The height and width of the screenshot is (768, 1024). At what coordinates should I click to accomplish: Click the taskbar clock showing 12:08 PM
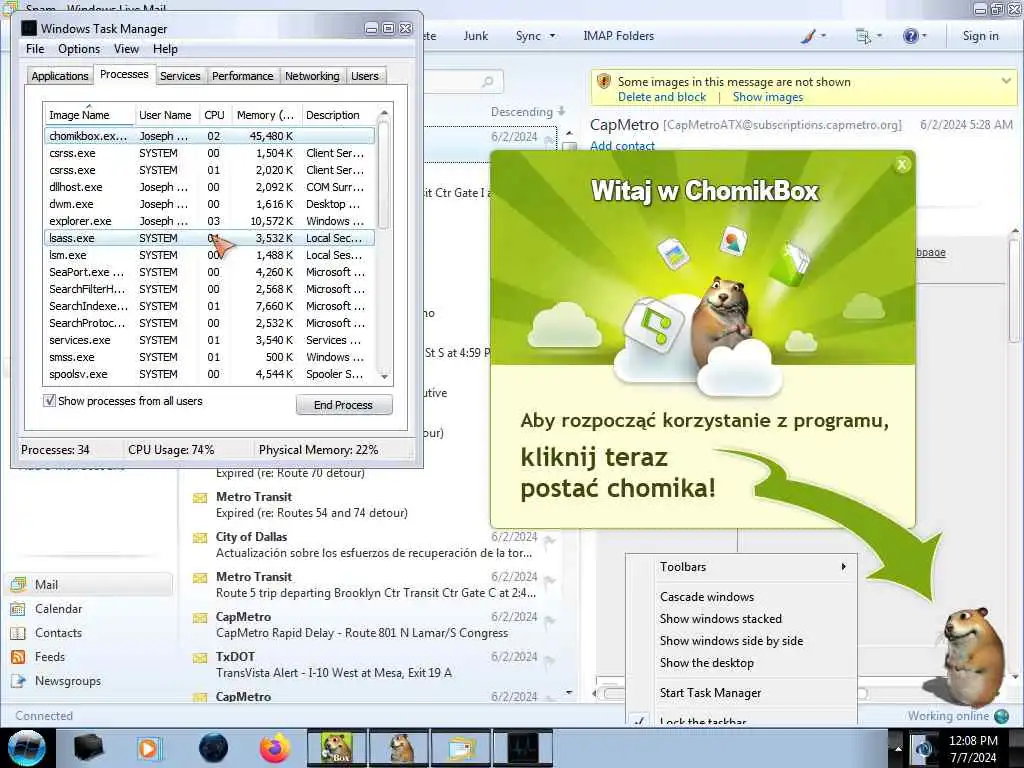click(x=973, y=749)
